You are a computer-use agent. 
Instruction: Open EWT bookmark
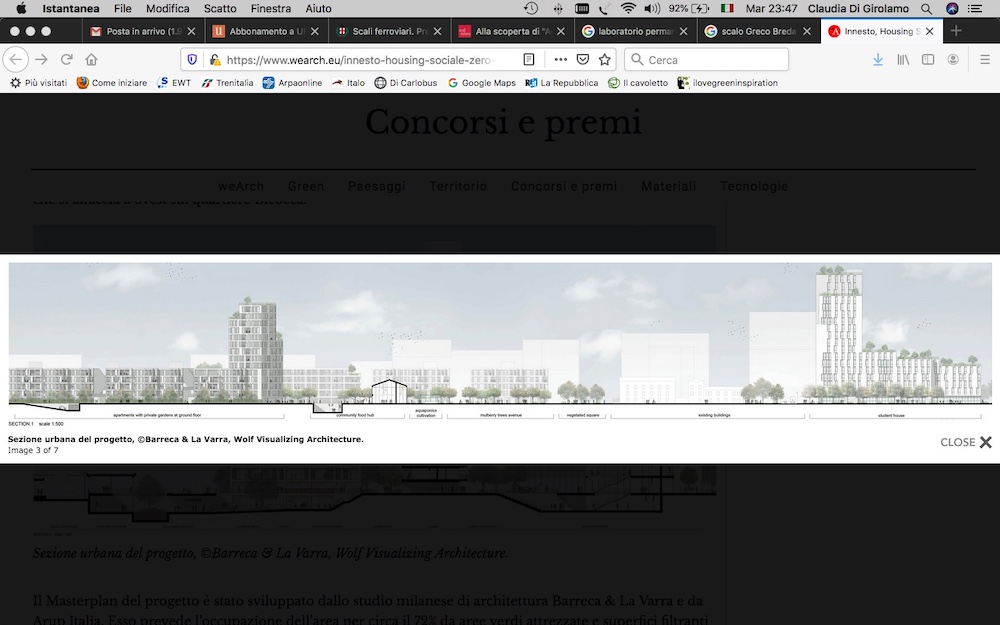coord(173,83)
